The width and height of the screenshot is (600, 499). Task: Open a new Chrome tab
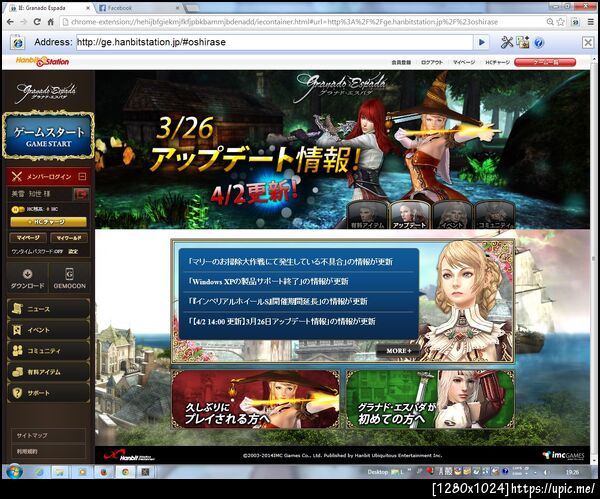point(192,8)
